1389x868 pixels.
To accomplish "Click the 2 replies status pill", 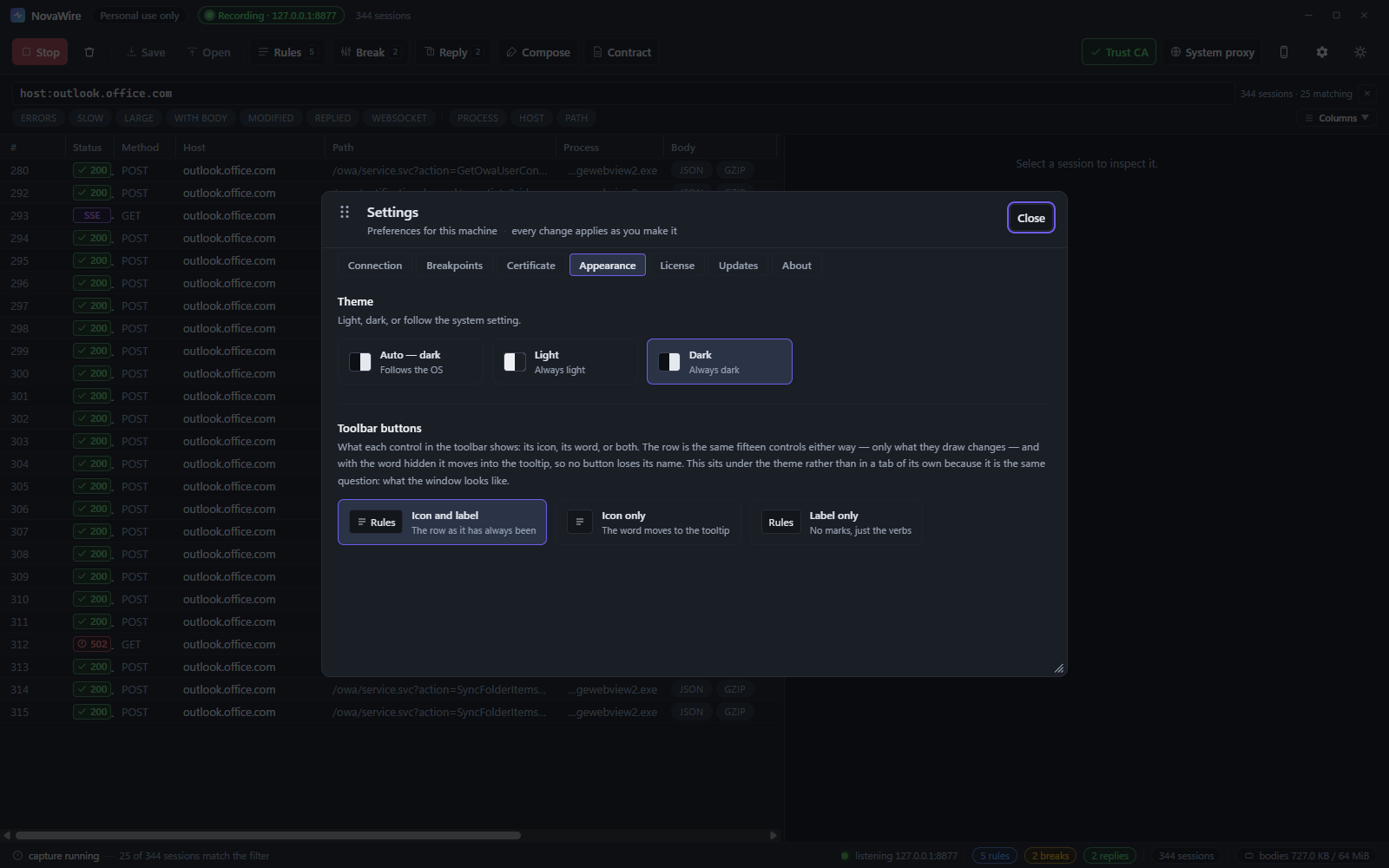I will point(1109,856).
